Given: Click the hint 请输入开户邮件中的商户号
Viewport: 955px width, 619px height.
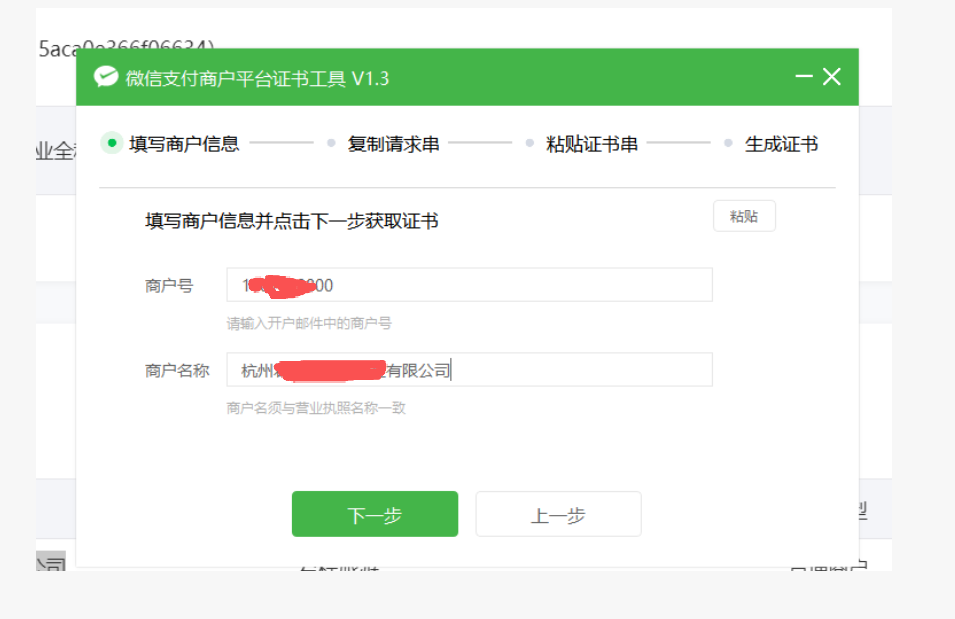Looking at the screenshot, I should pos(309,324).
